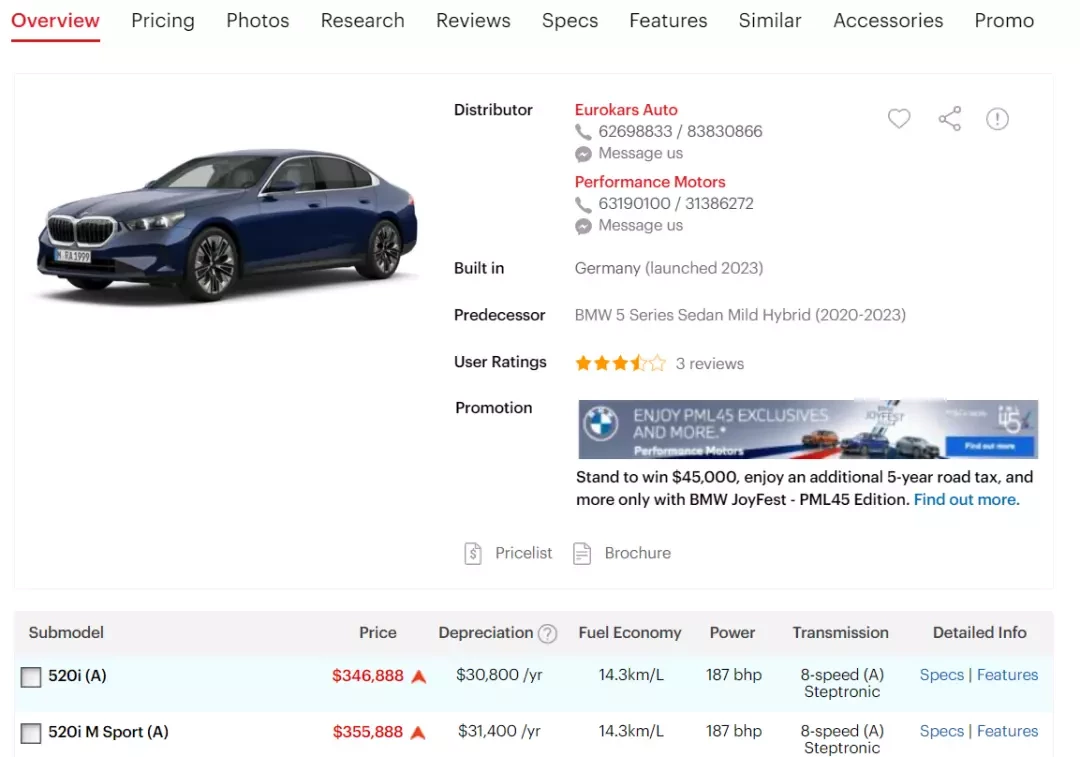Screen dimensions: 1080x757
Task: Call Performance Motors number 63190100 / 31386272
Action: [676, 204]
